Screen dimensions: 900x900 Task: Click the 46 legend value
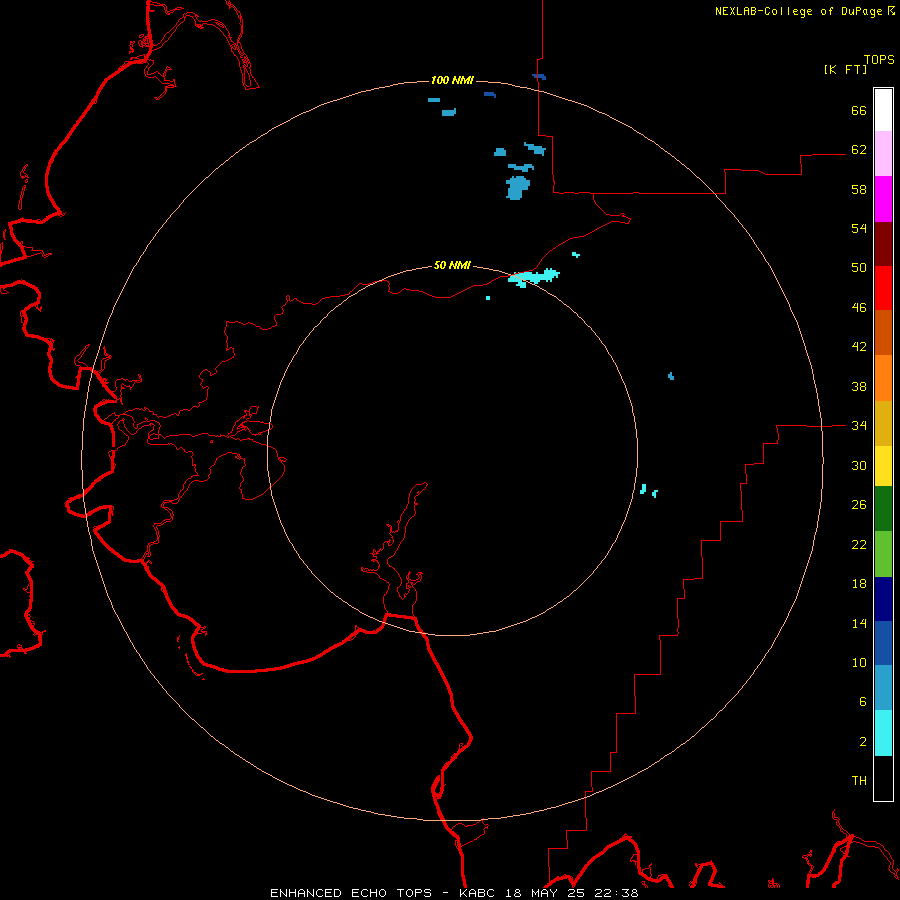859,307
